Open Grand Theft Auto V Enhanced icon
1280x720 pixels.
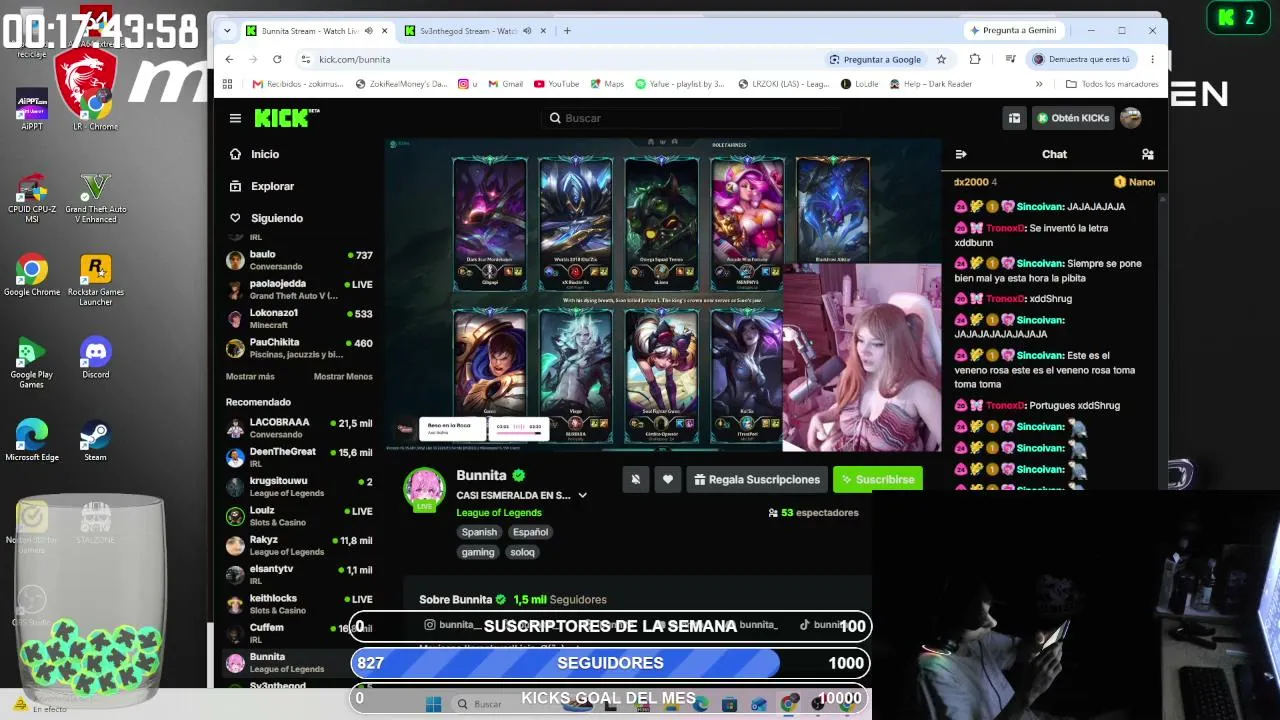point(96,198)
